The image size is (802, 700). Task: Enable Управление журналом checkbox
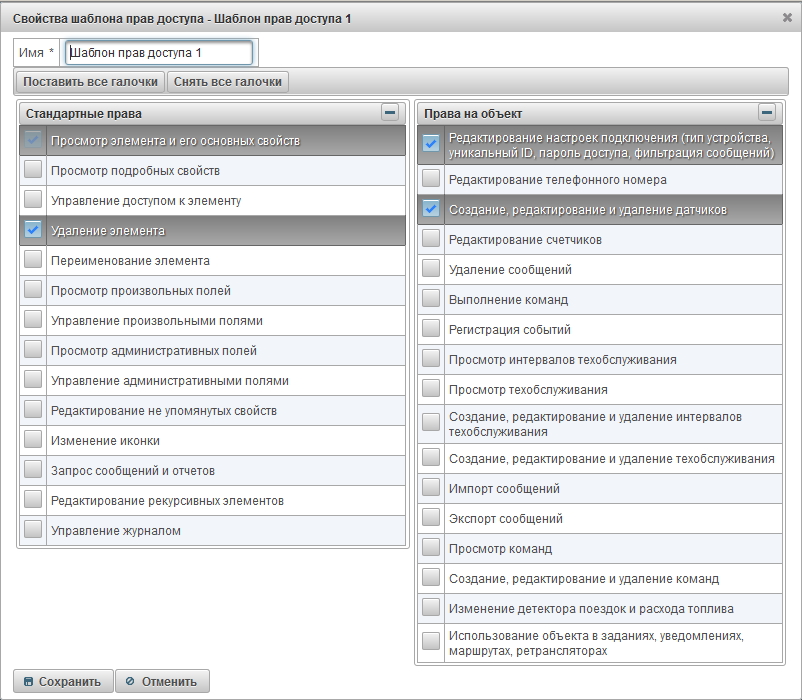click(33, 530)
